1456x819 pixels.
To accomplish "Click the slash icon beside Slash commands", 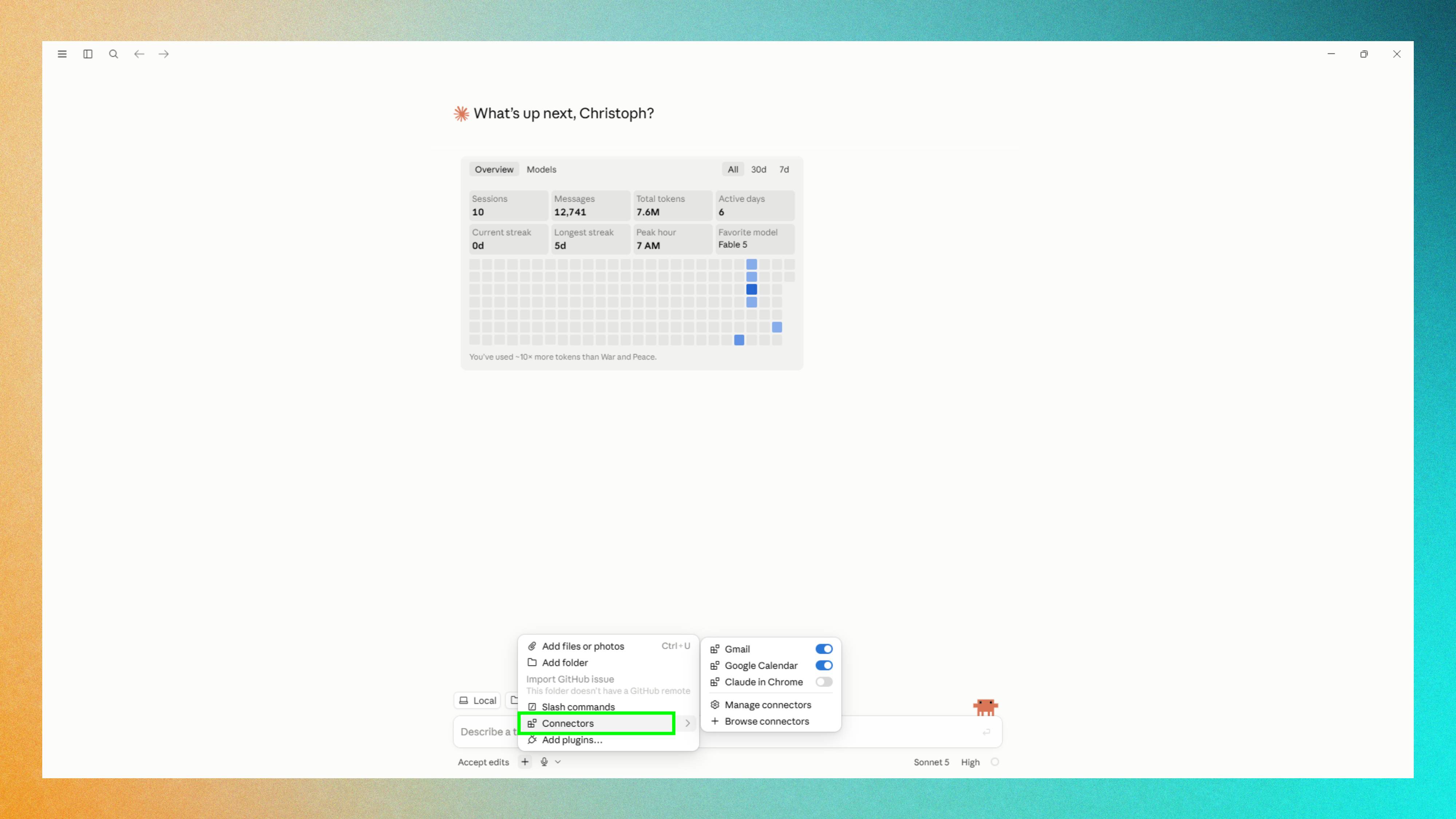I will point(532,707).
